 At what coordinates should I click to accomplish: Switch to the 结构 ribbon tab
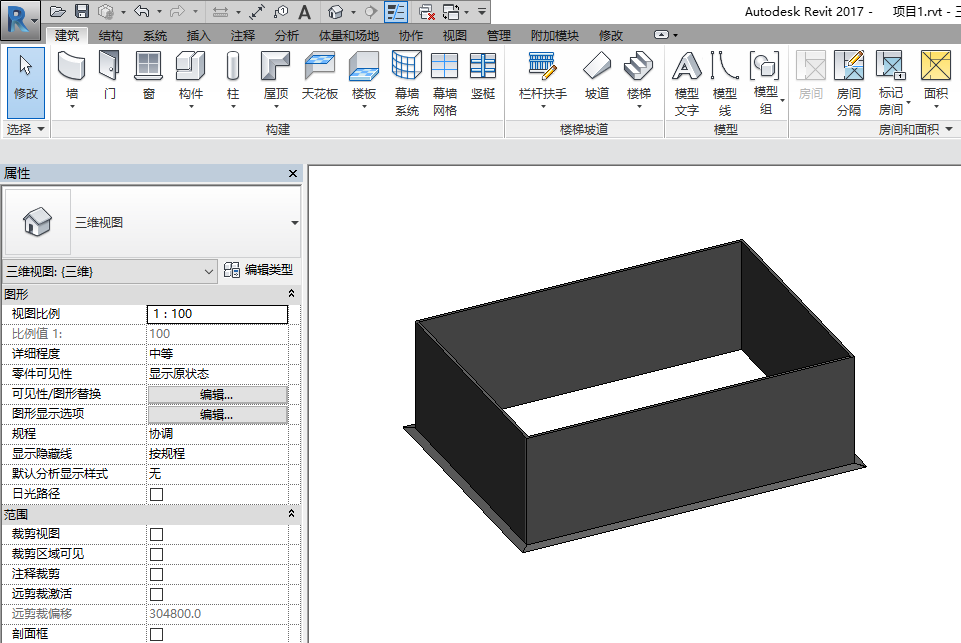pos(111,36)
